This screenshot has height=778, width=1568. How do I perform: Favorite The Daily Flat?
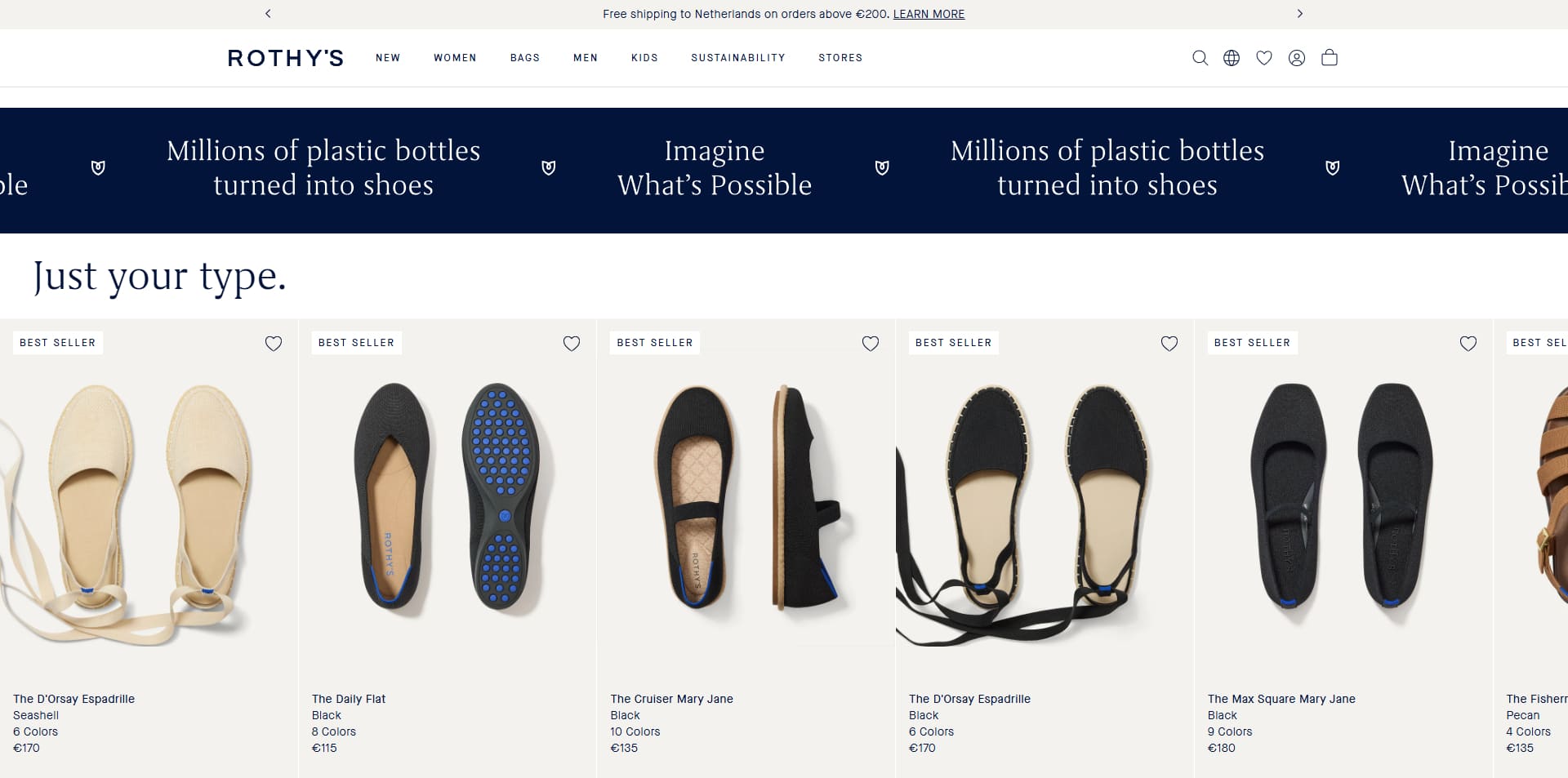coord(572,344)
